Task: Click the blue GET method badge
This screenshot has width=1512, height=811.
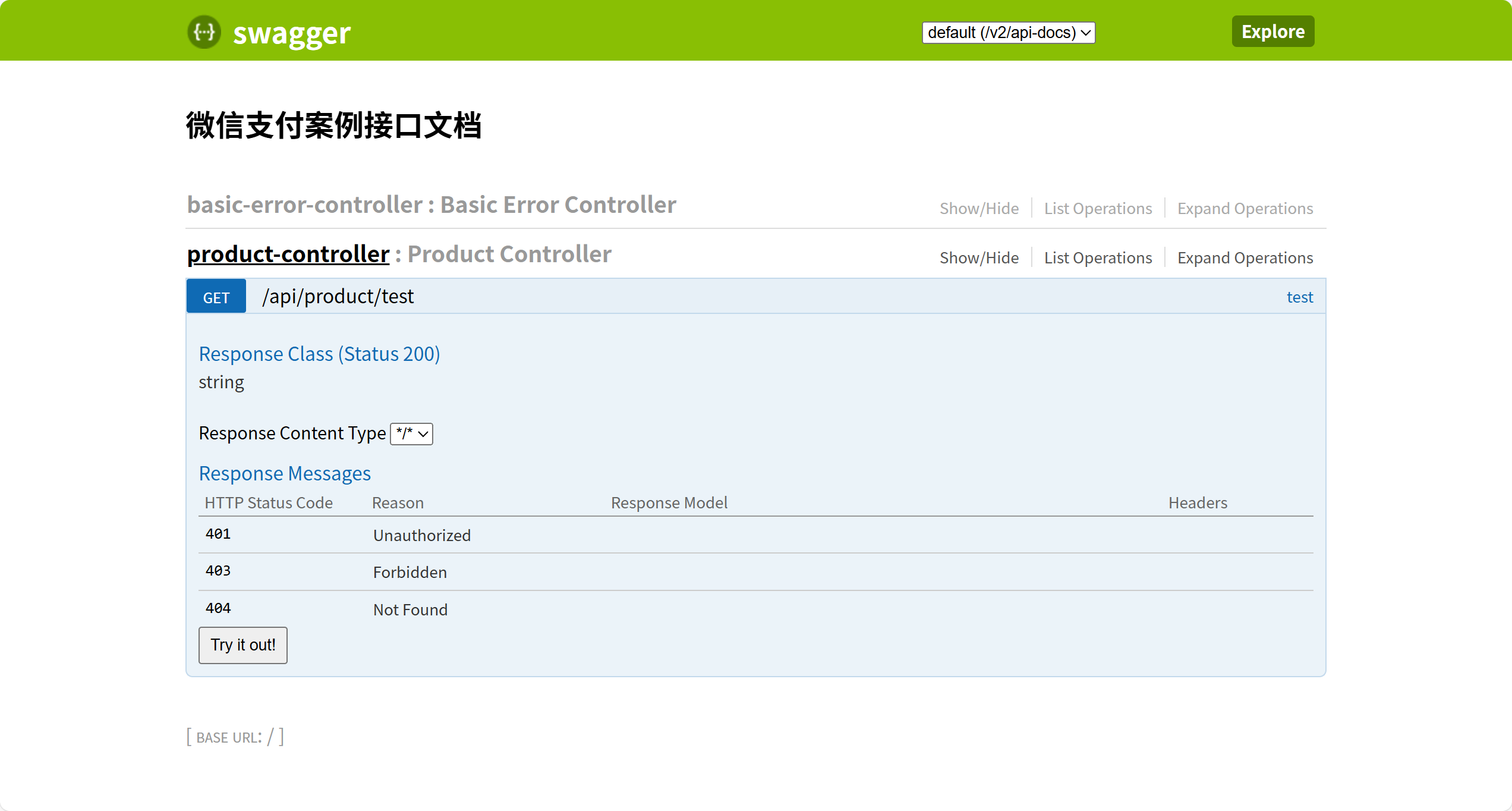Action: pos(216,297)
